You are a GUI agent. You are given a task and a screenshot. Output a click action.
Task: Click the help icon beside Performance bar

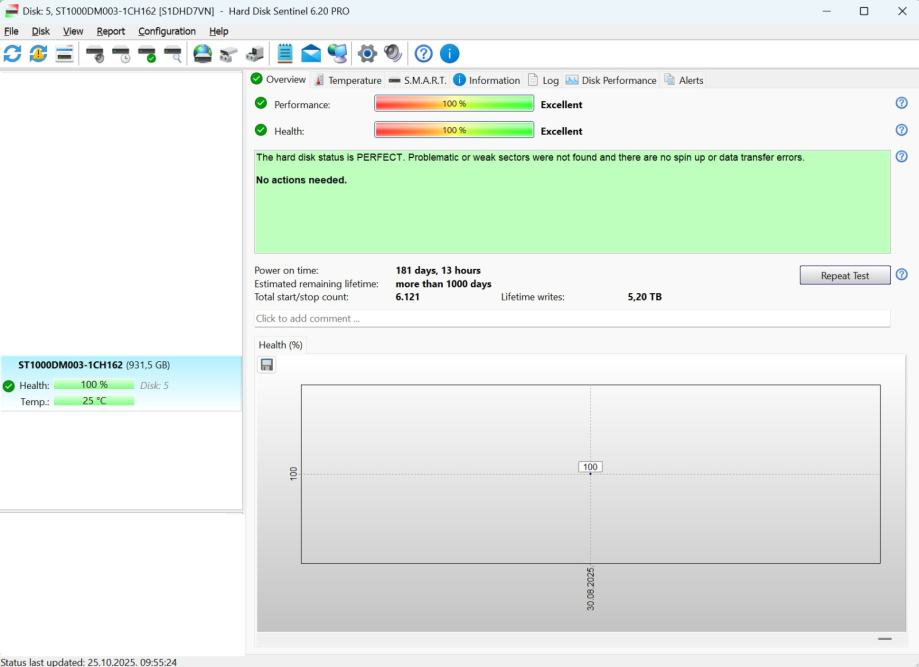[901, 103]
